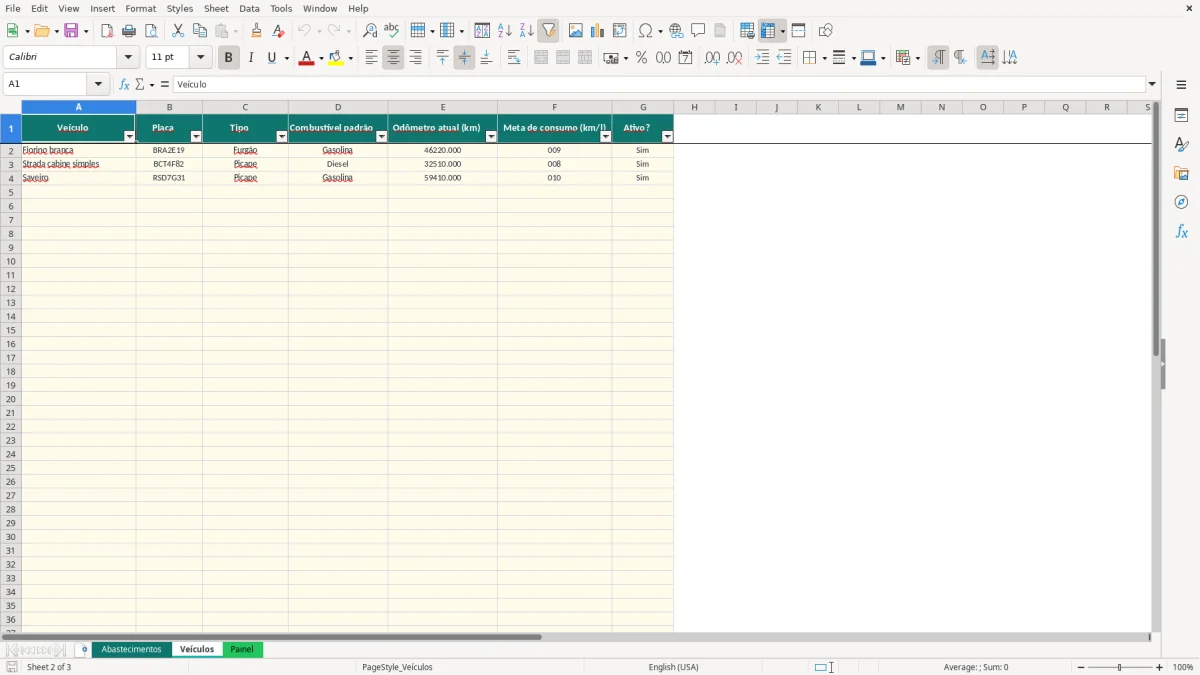
Task: Click the Formula equals button
Action: [165, 85]
